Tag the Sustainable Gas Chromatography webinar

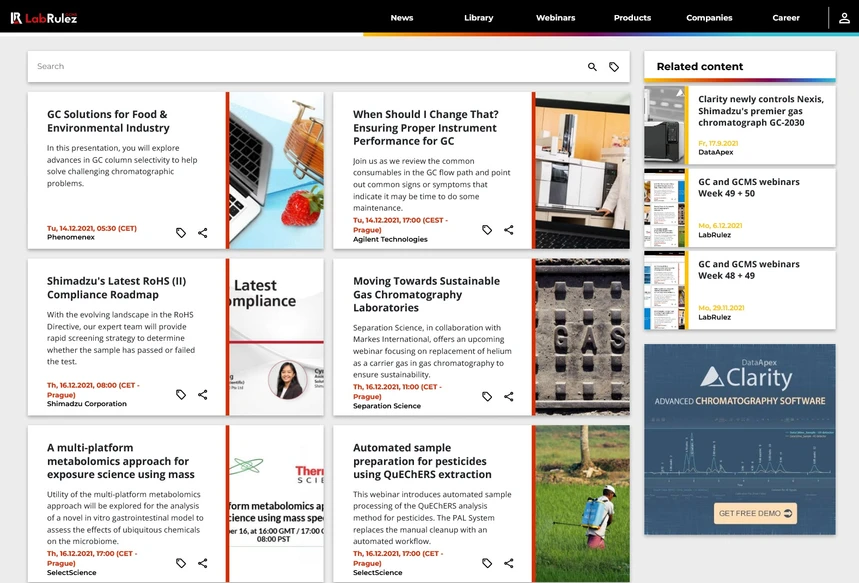point(487,396)
